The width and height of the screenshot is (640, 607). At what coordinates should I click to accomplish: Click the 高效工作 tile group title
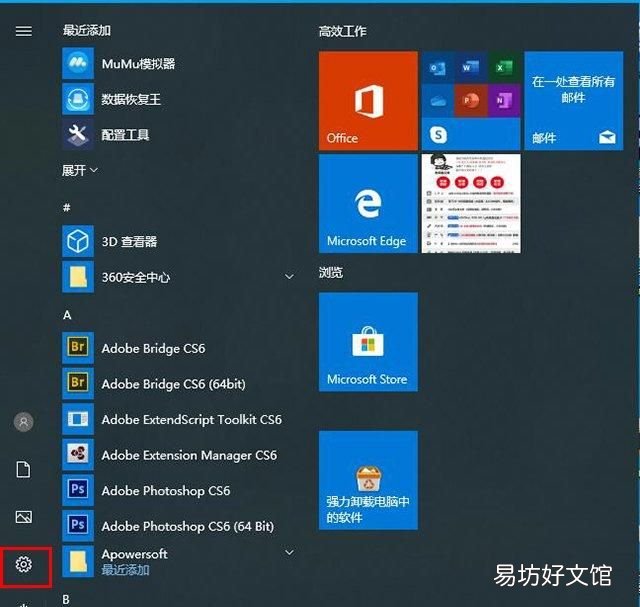click(343, 31)
